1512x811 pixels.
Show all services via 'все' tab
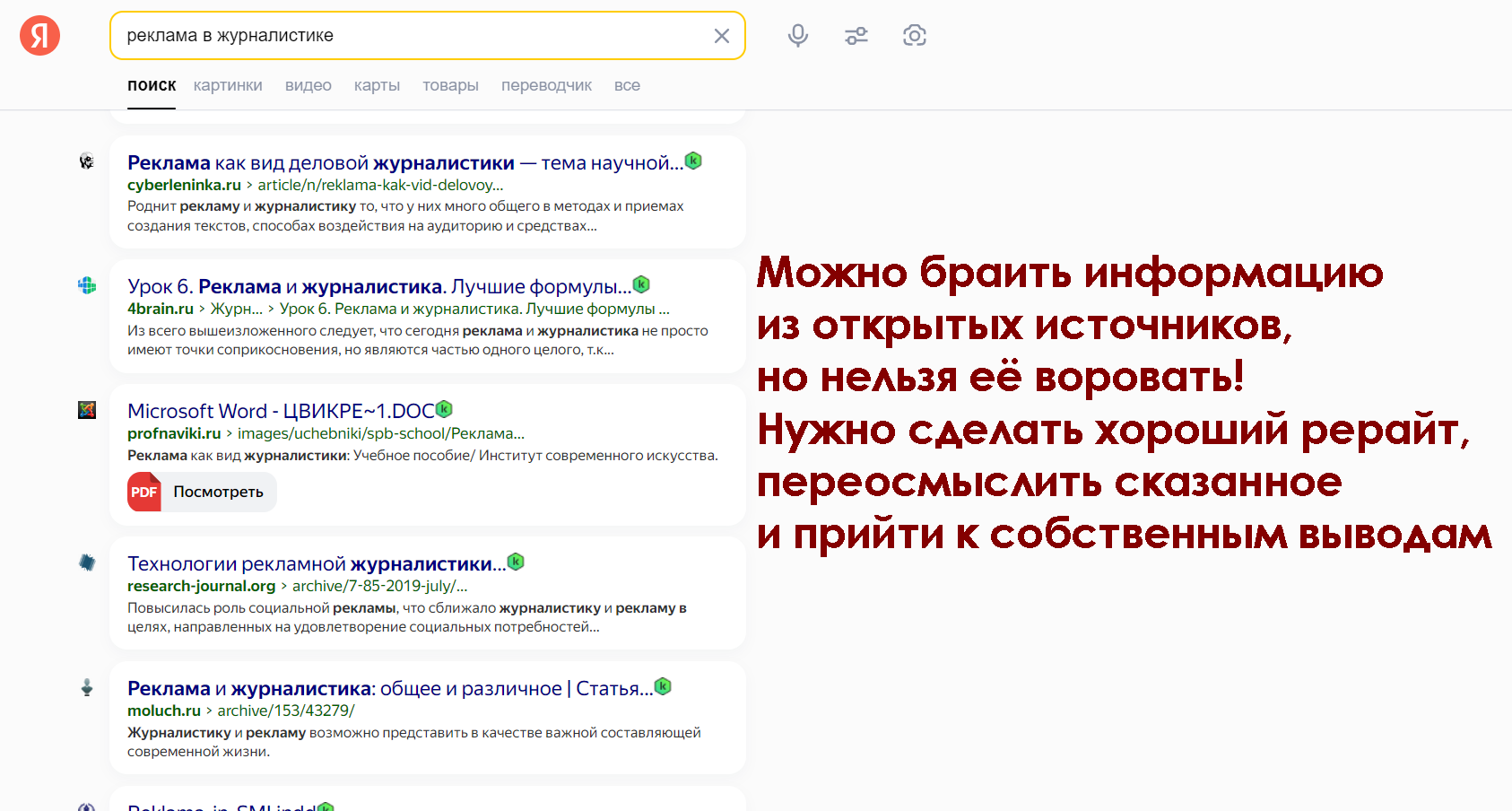coord(627,85)
